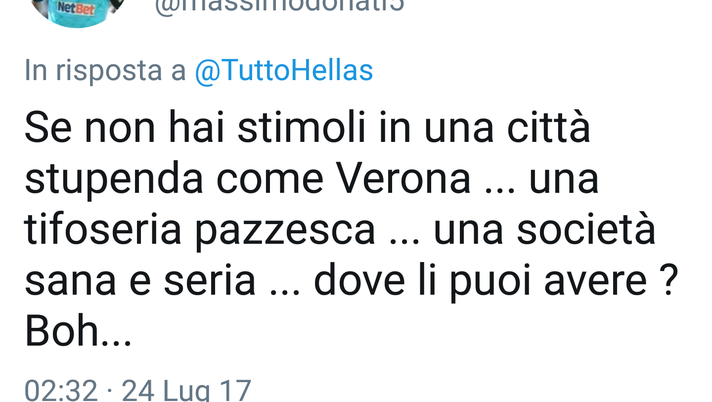The width and height of the screenshot is (712, 402).
Task: Tap the phrase 'tifoseria pazzesca'
Action: pyautogui.click(x=200, y=231)
